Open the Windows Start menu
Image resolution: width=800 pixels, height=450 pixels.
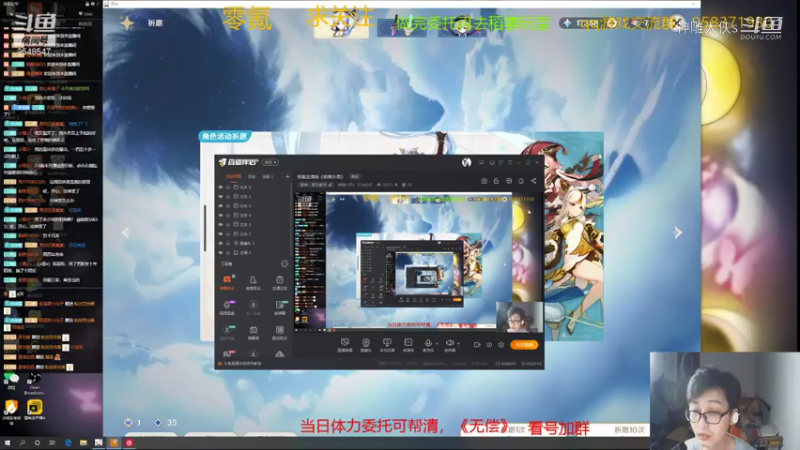[7, 443]
